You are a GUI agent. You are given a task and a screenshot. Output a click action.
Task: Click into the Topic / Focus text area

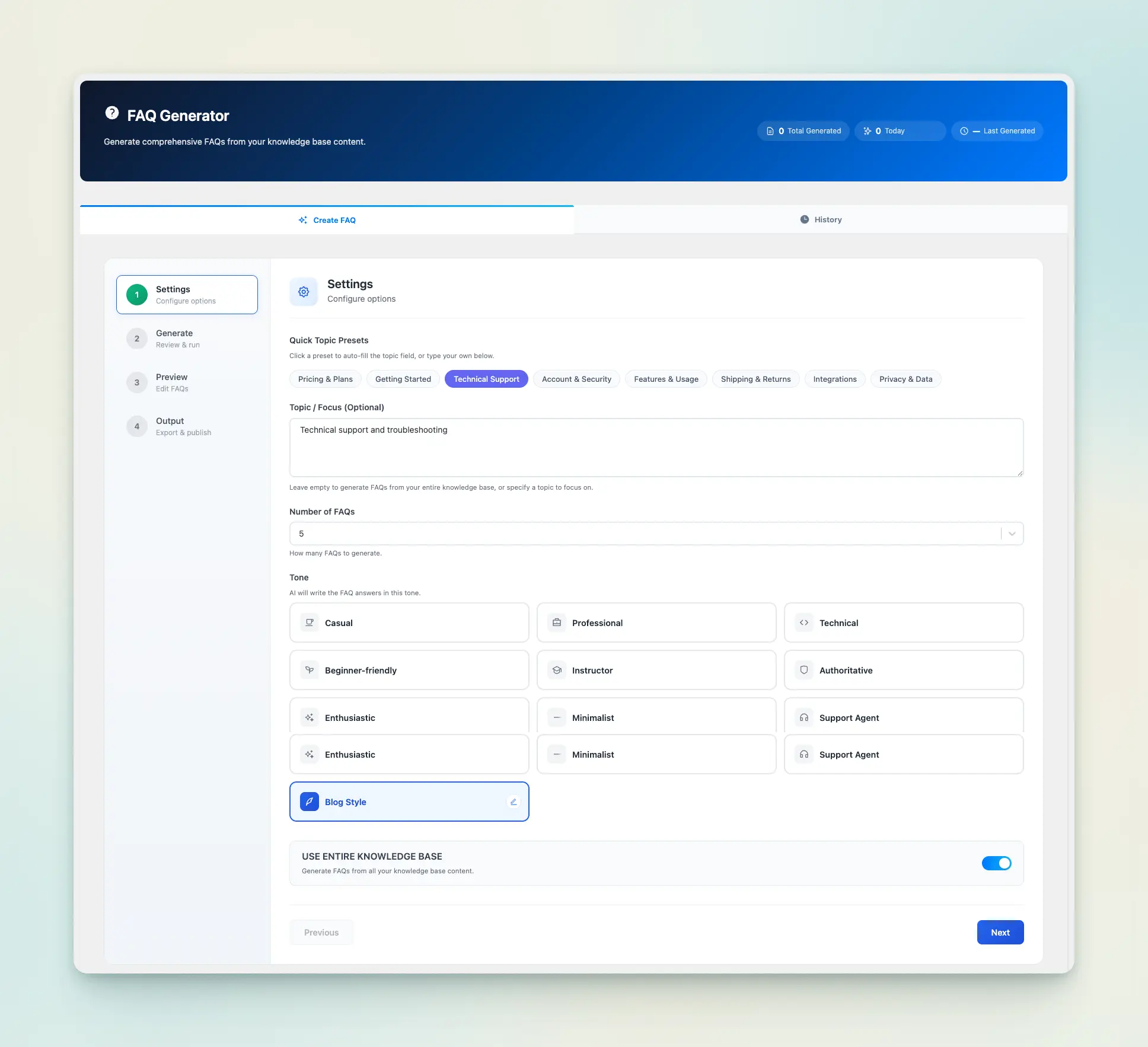click(x=656, y=448)
